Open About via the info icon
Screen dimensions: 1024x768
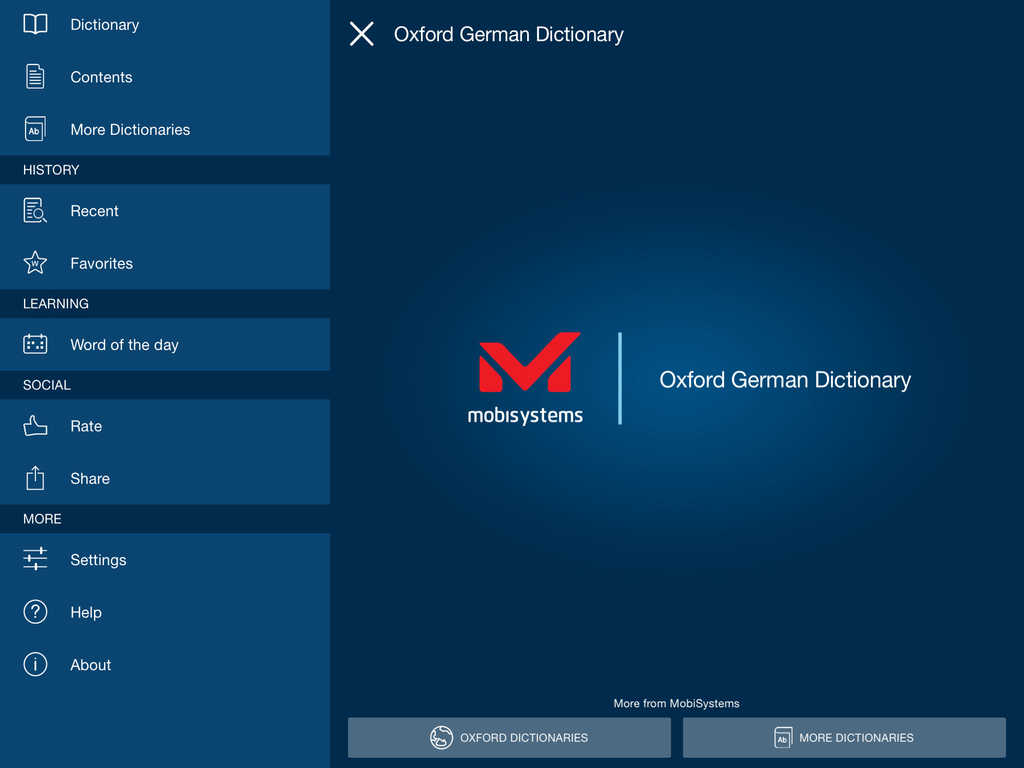coord(35,664)
